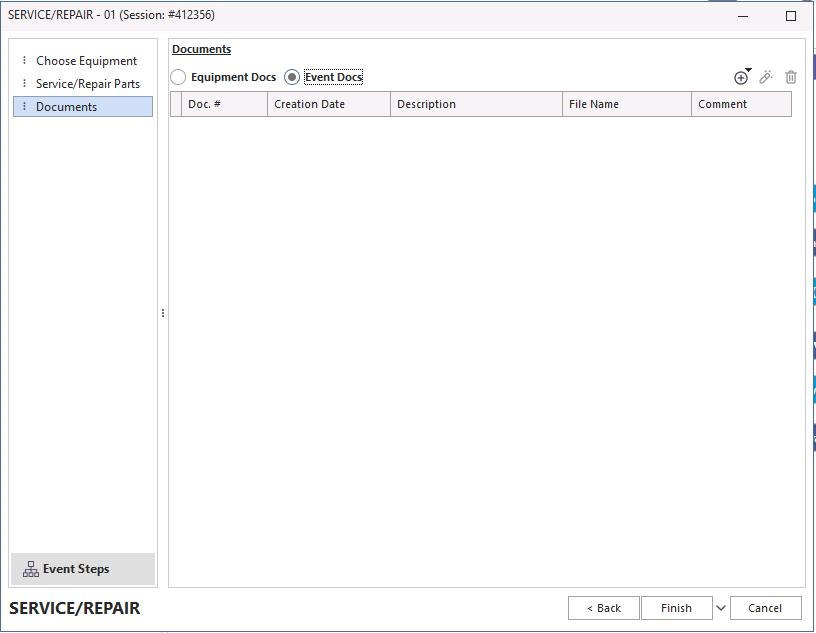Maximize the Service/Repair window

pyautogui.click(x=791, y=16)
